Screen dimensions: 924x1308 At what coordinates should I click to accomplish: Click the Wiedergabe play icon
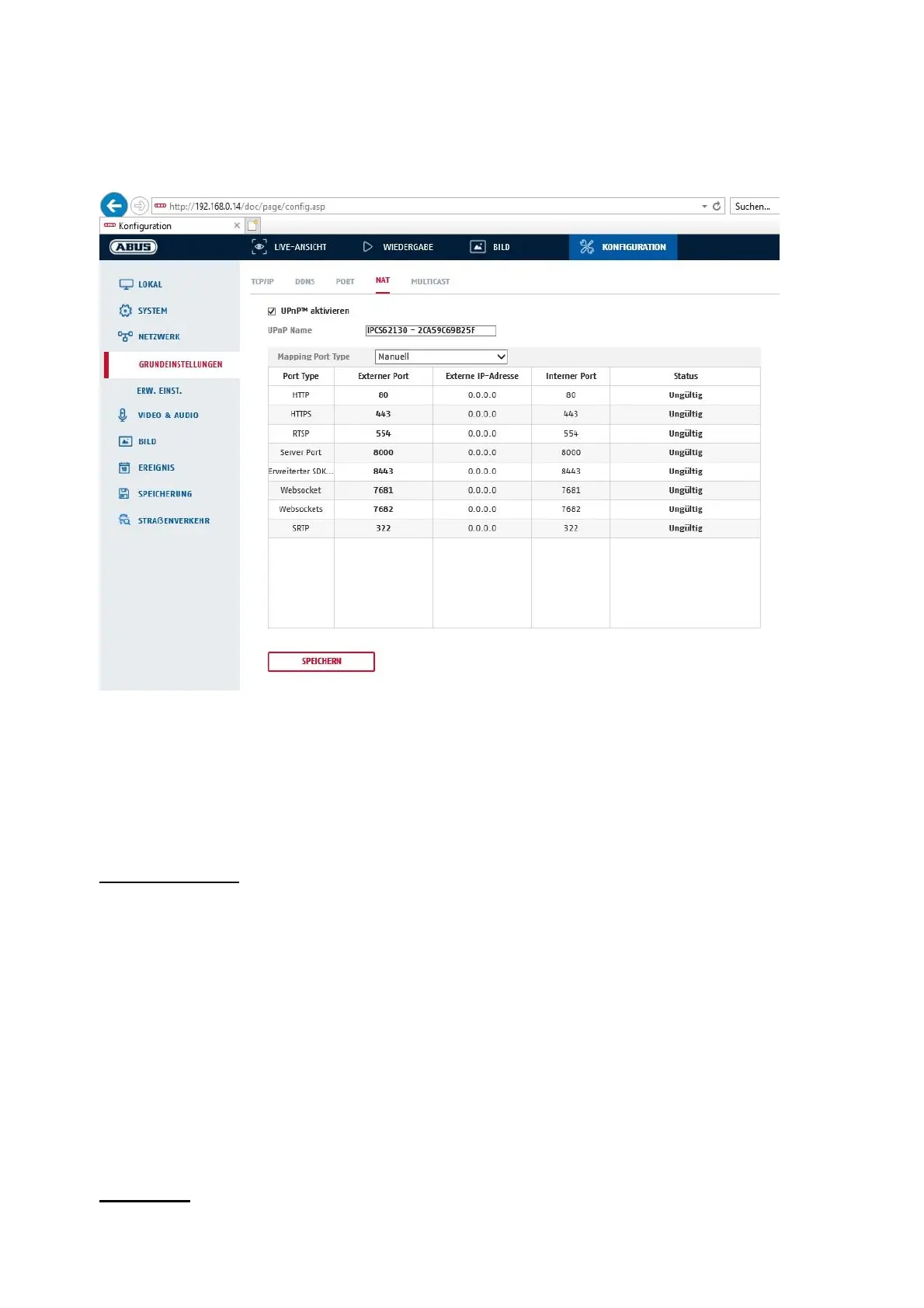(x=368, y=247)
